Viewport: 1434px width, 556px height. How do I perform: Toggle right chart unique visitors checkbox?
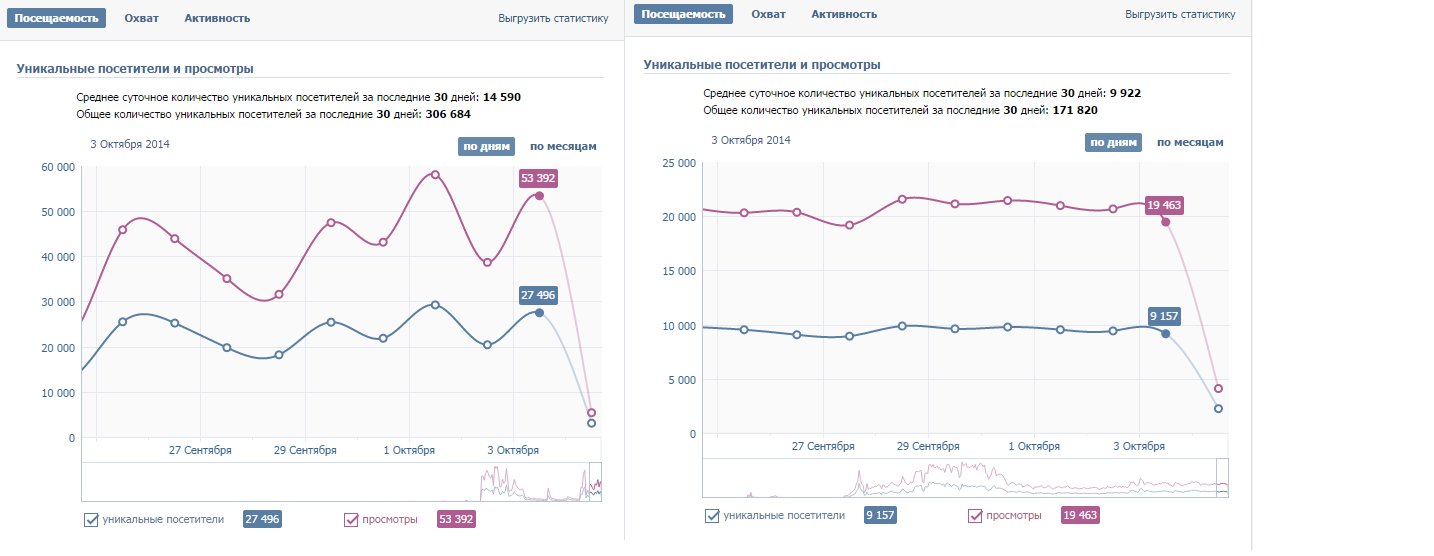click(x=712, y=516)
